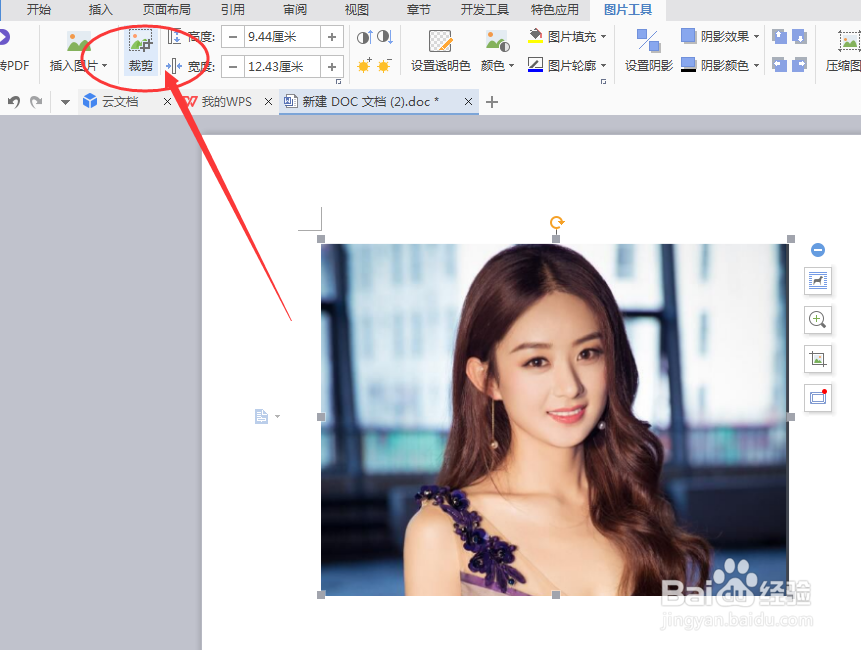Increase picture brightness sun icon

pyautogui.click(x=364, y=66)
